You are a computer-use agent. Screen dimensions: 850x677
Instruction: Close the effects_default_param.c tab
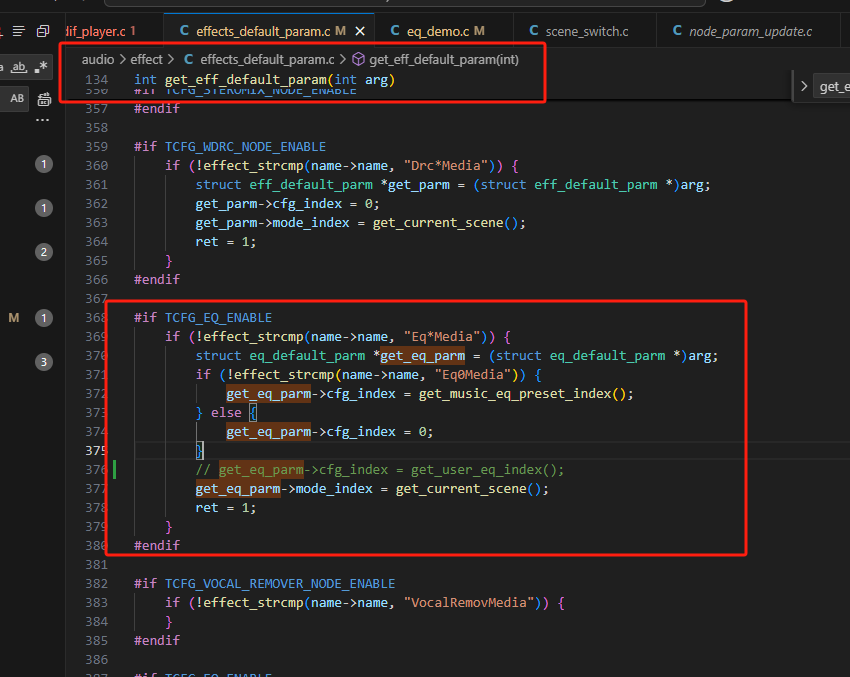pyautogui.click(x=360, y=31)
